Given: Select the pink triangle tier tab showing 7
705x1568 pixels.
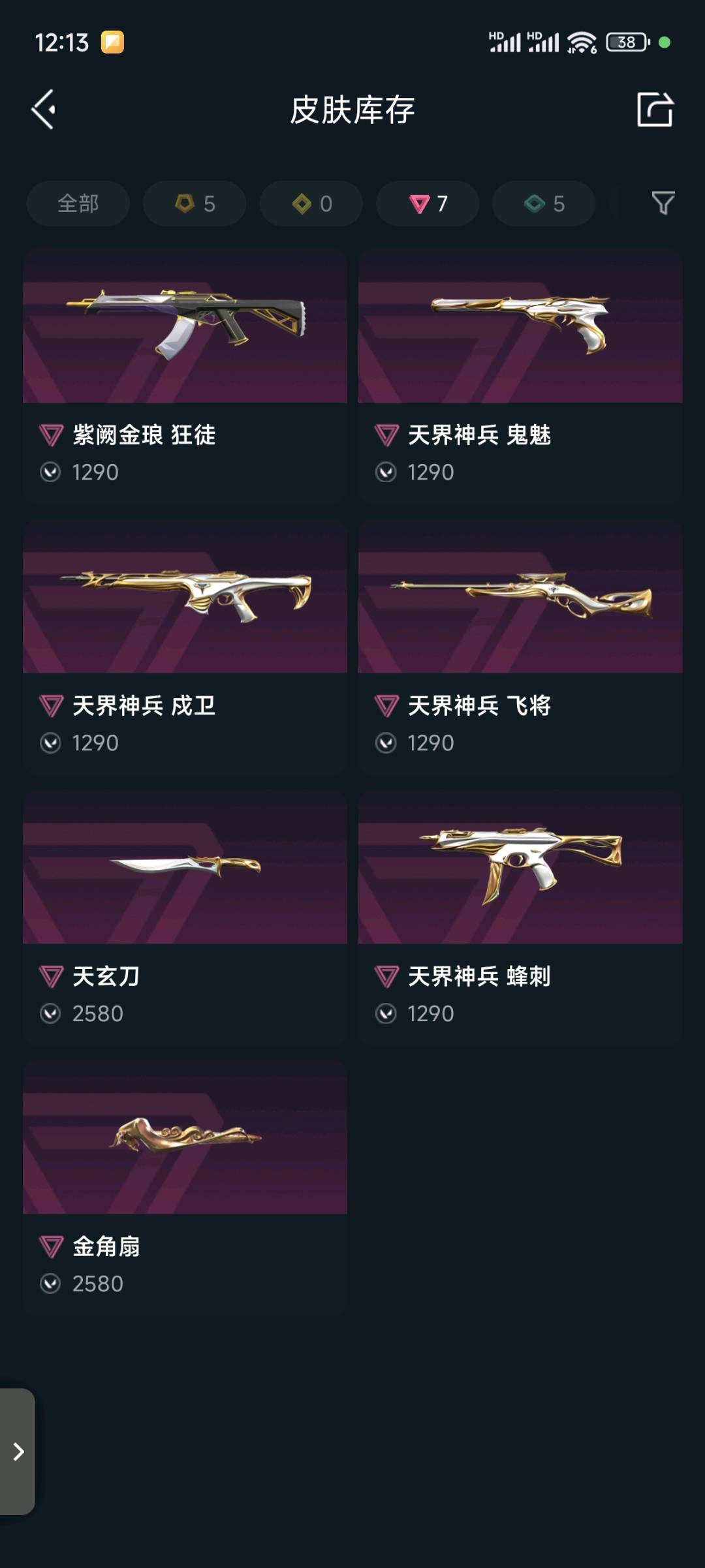Looking at the screenshot, I should (428, 204).
